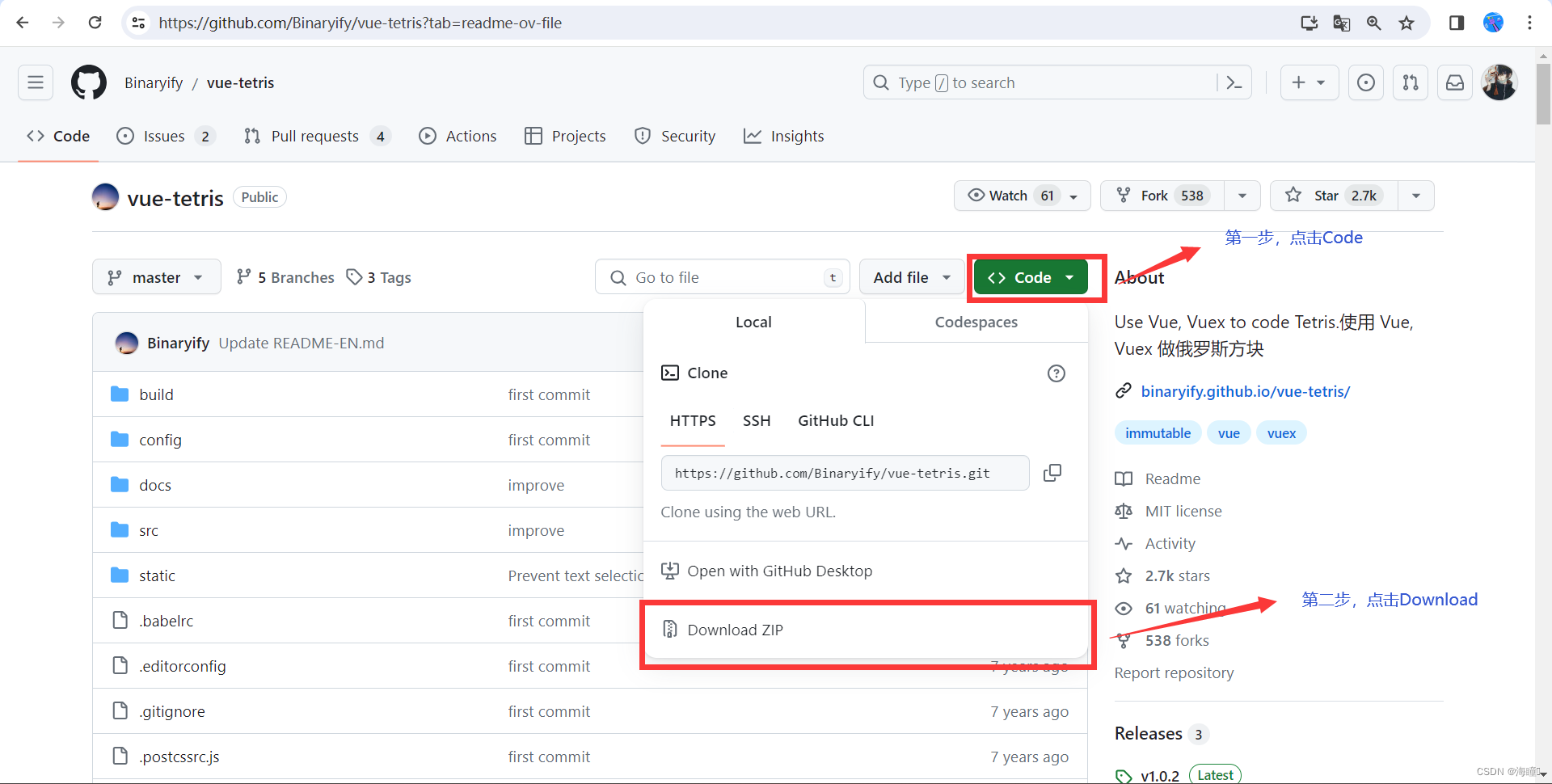
Task: Open the .editorconfig file
Action: [182, 666]
